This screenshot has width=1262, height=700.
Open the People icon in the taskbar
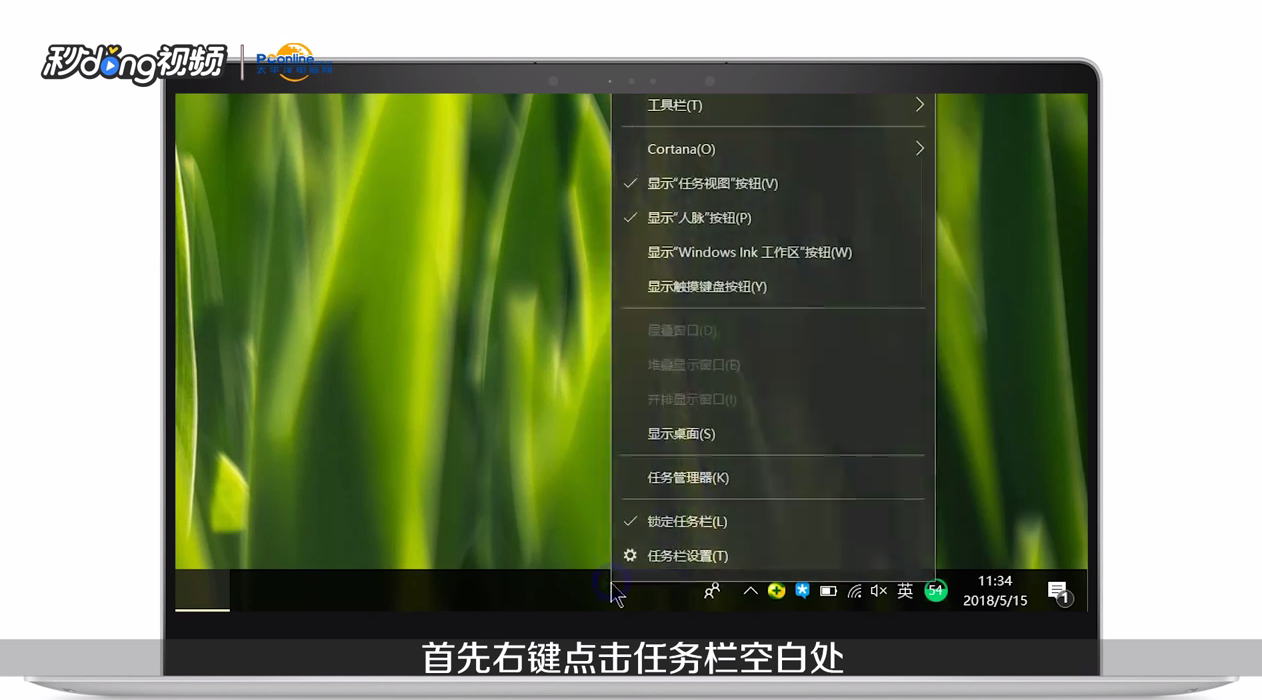712,591
